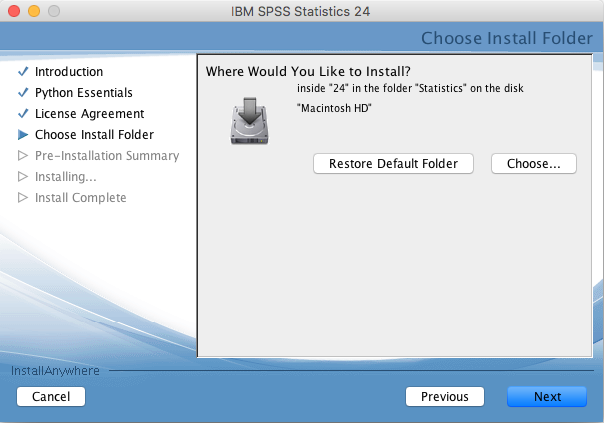Viewport: 604px width, 423px height.
Task: Select the Python Essentials step label
Action: (x=84, y=93)
